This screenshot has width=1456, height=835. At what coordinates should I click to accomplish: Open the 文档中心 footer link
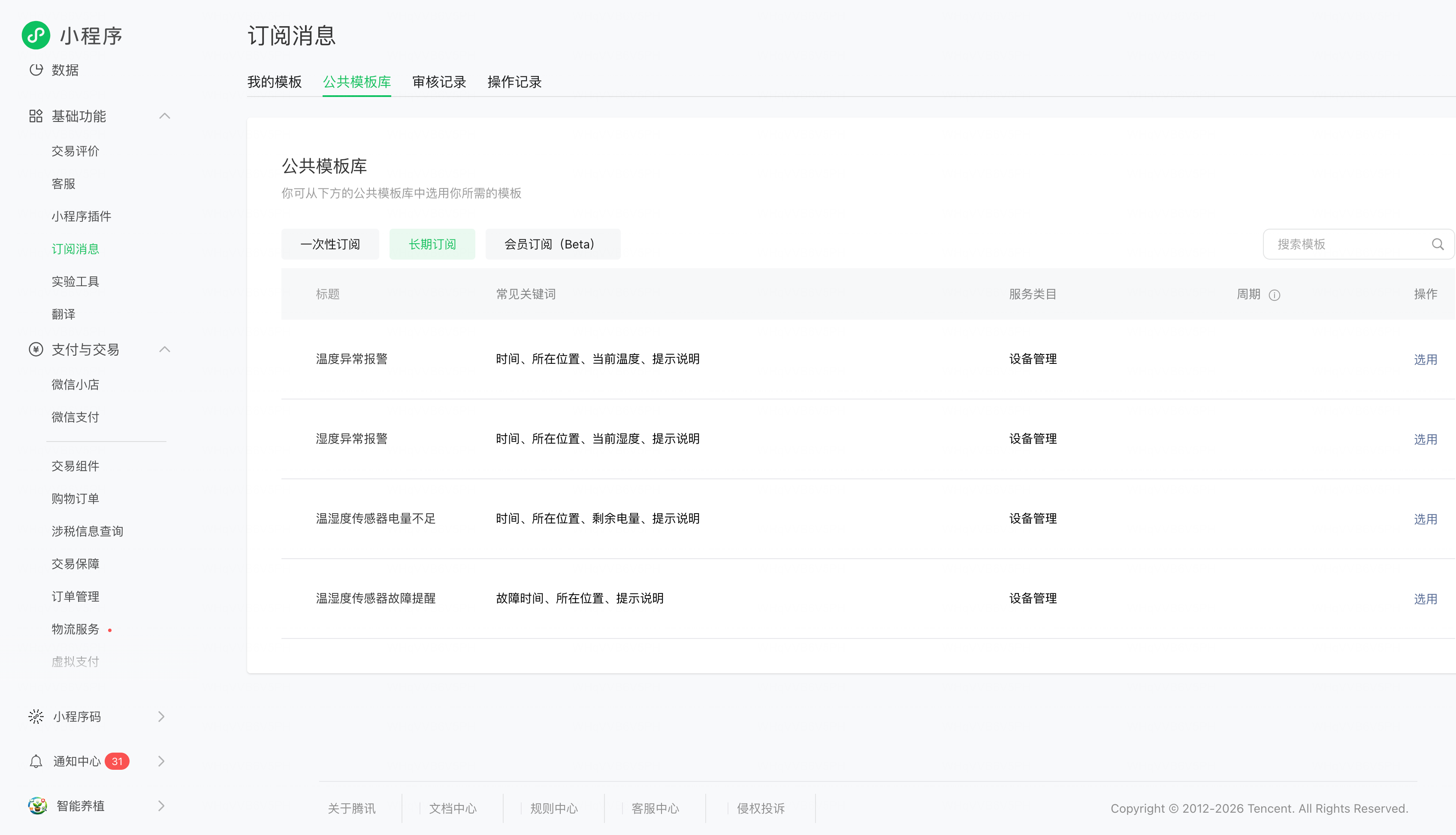coord(452,808)
